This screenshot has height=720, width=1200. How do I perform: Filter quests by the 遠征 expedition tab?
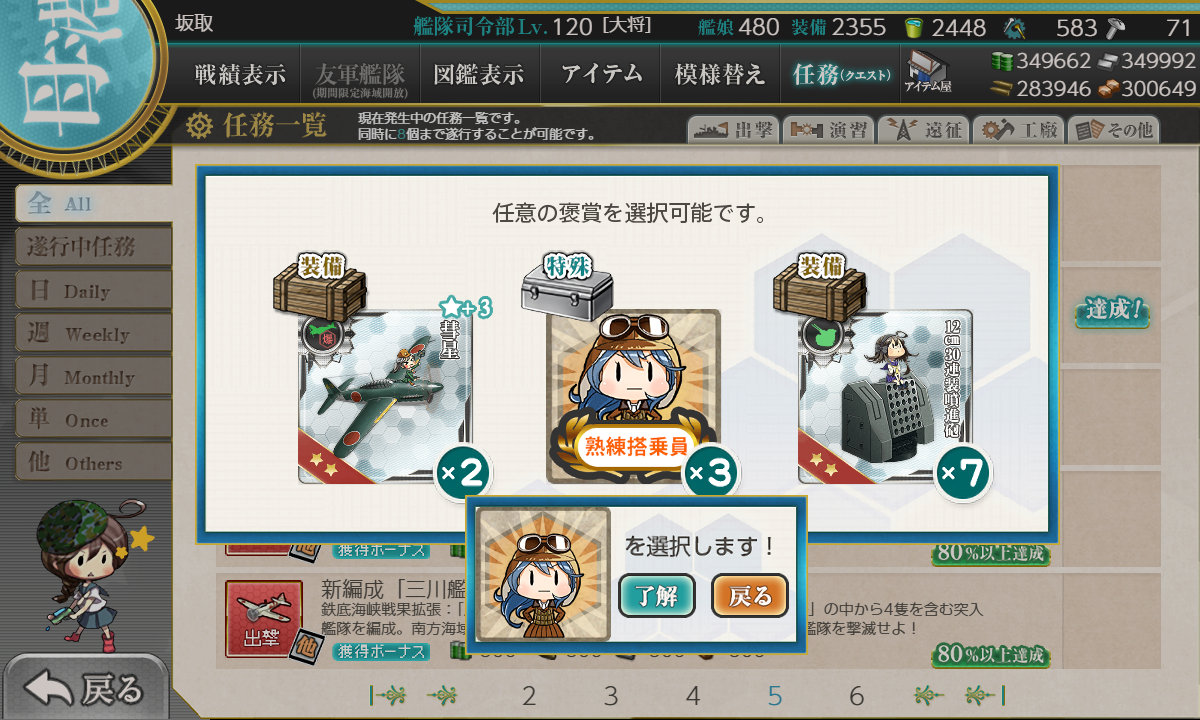click(x=922, y=130)
